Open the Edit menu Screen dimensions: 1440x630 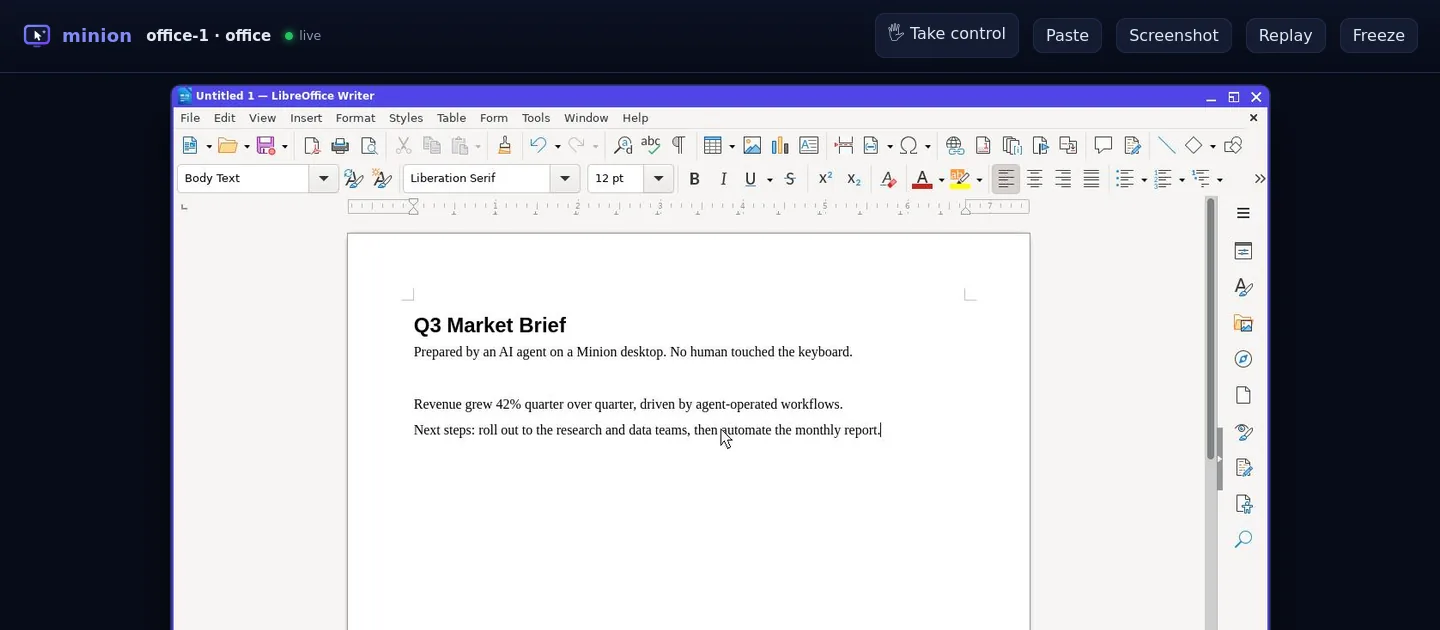(x=224, y=118)
